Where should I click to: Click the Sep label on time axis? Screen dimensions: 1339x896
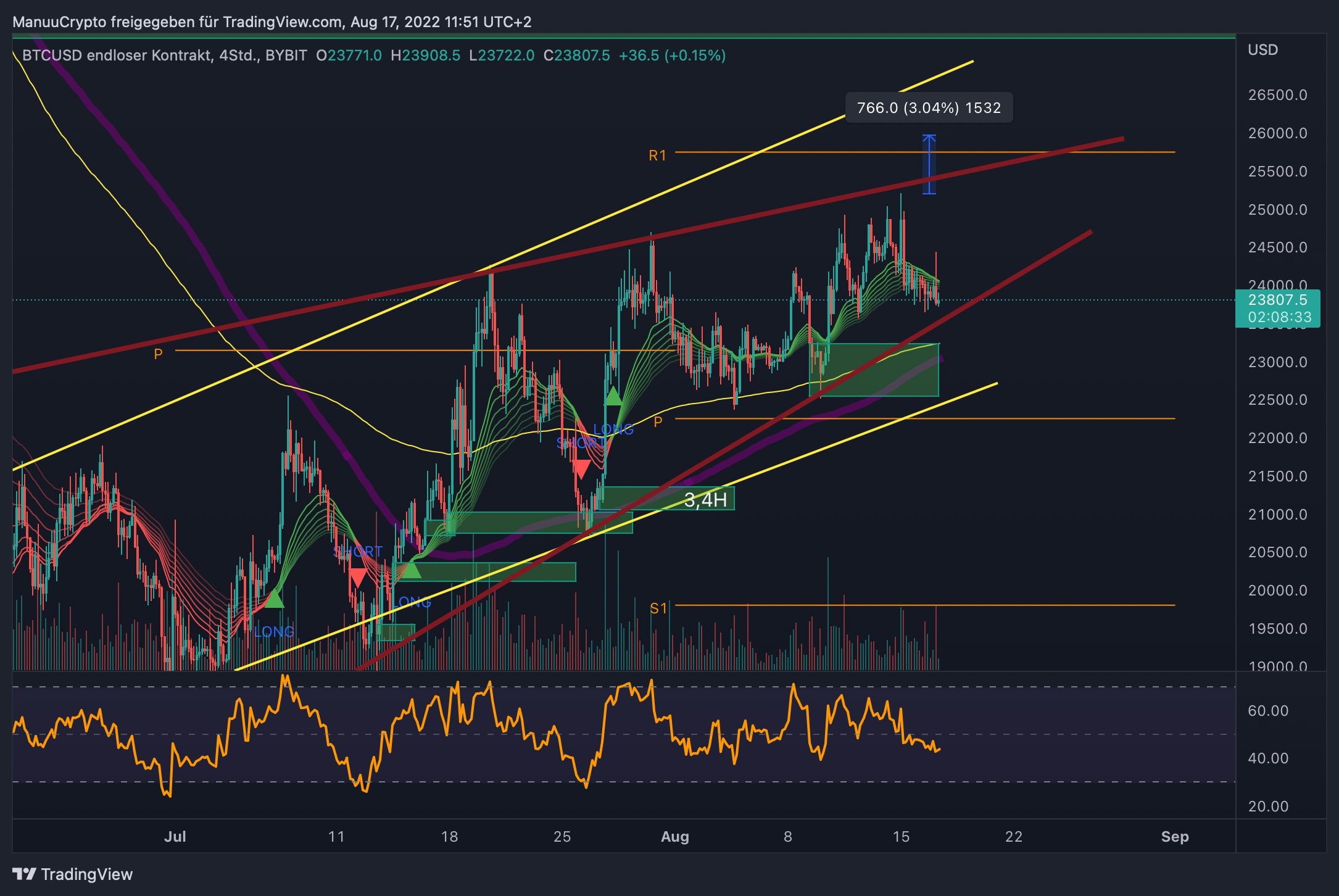coord(1174,837)
